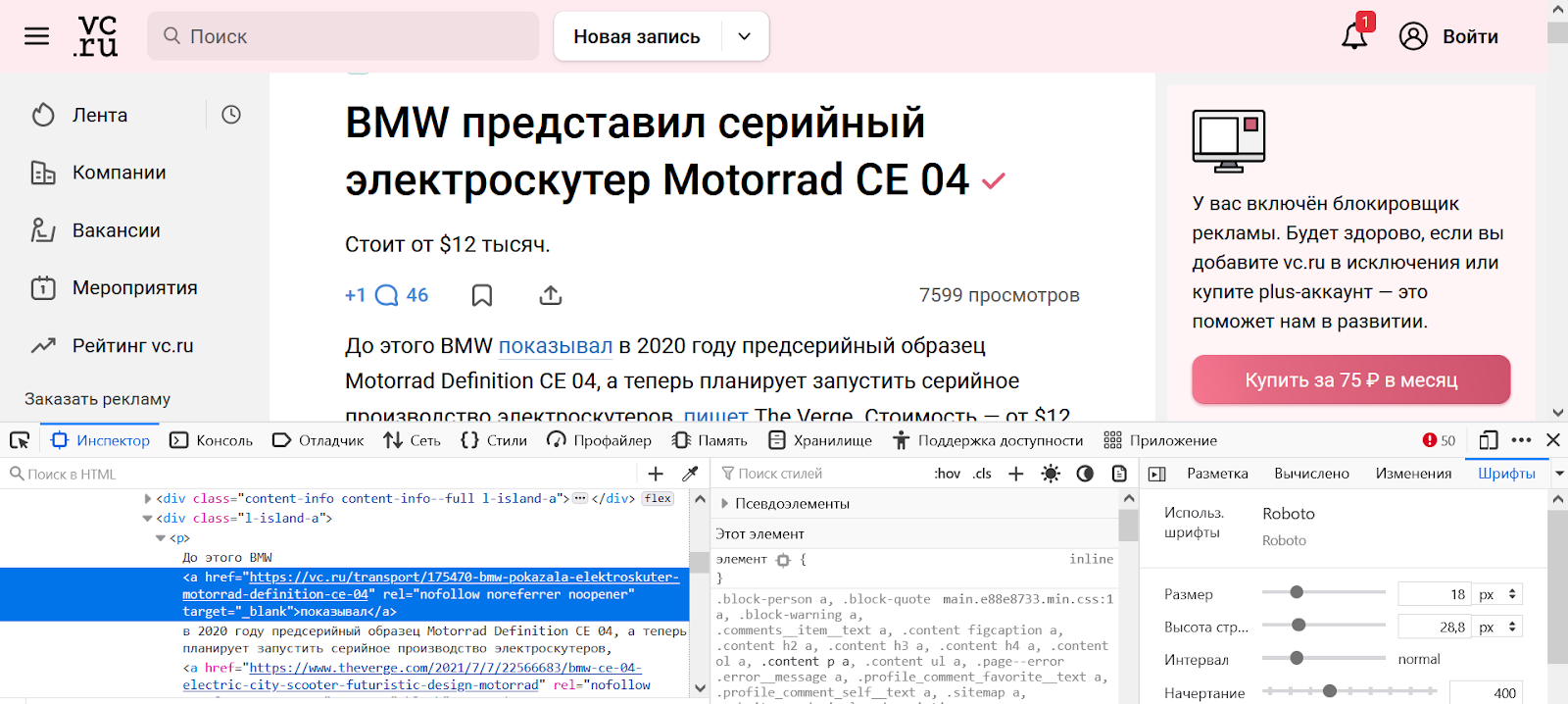Open the 'Отладчик' devtools tab
Screen dimensions: 1568x704
click(318, 440)
